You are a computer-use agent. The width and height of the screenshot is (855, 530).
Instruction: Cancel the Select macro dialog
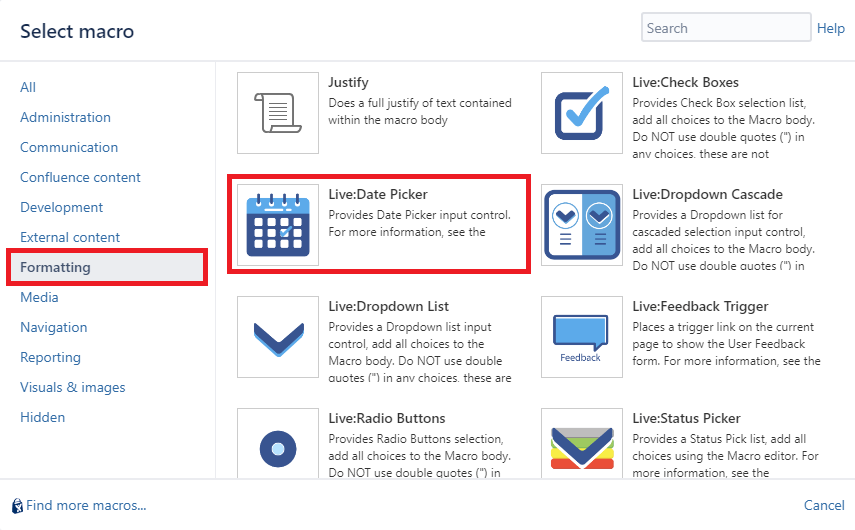824,506
